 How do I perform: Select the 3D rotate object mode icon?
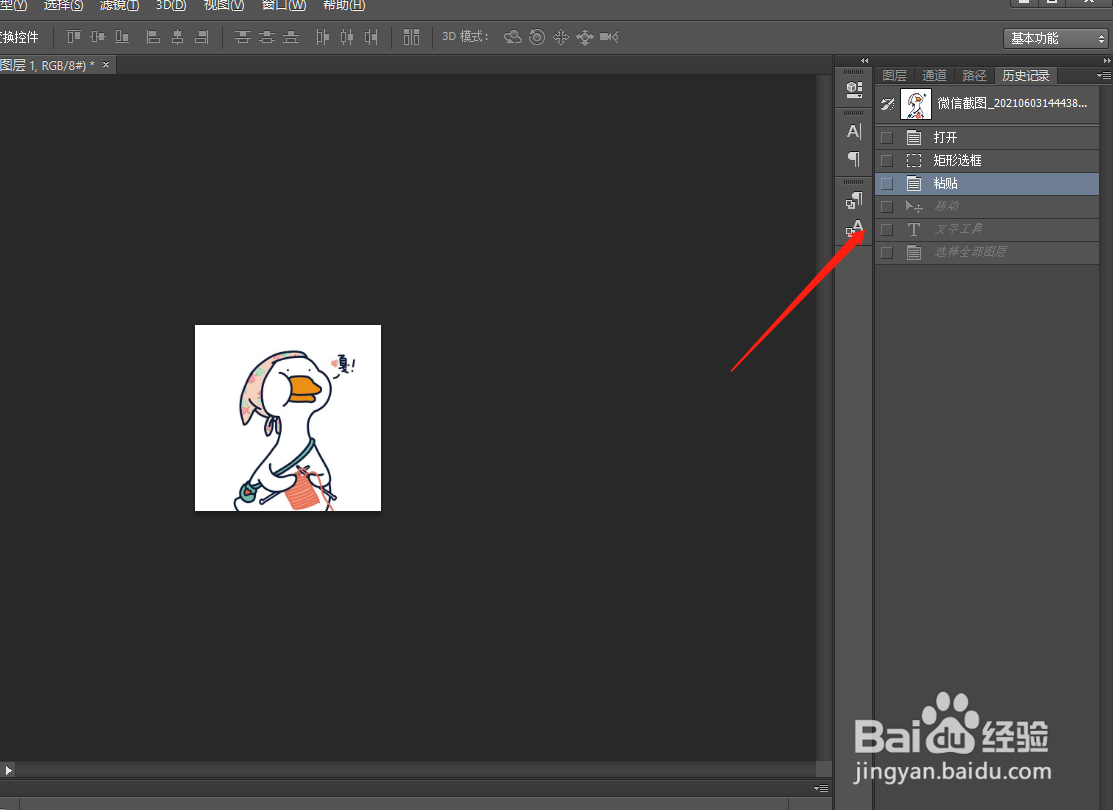pyautogui.click(x=512, y=37)
